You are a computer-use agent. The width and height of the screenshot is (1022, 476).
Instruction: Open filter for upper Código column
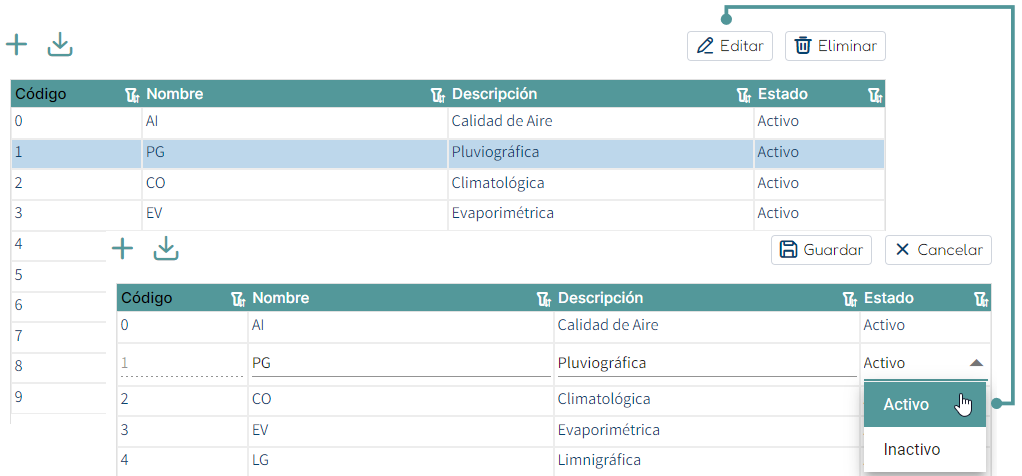click(x=132, y=95)
